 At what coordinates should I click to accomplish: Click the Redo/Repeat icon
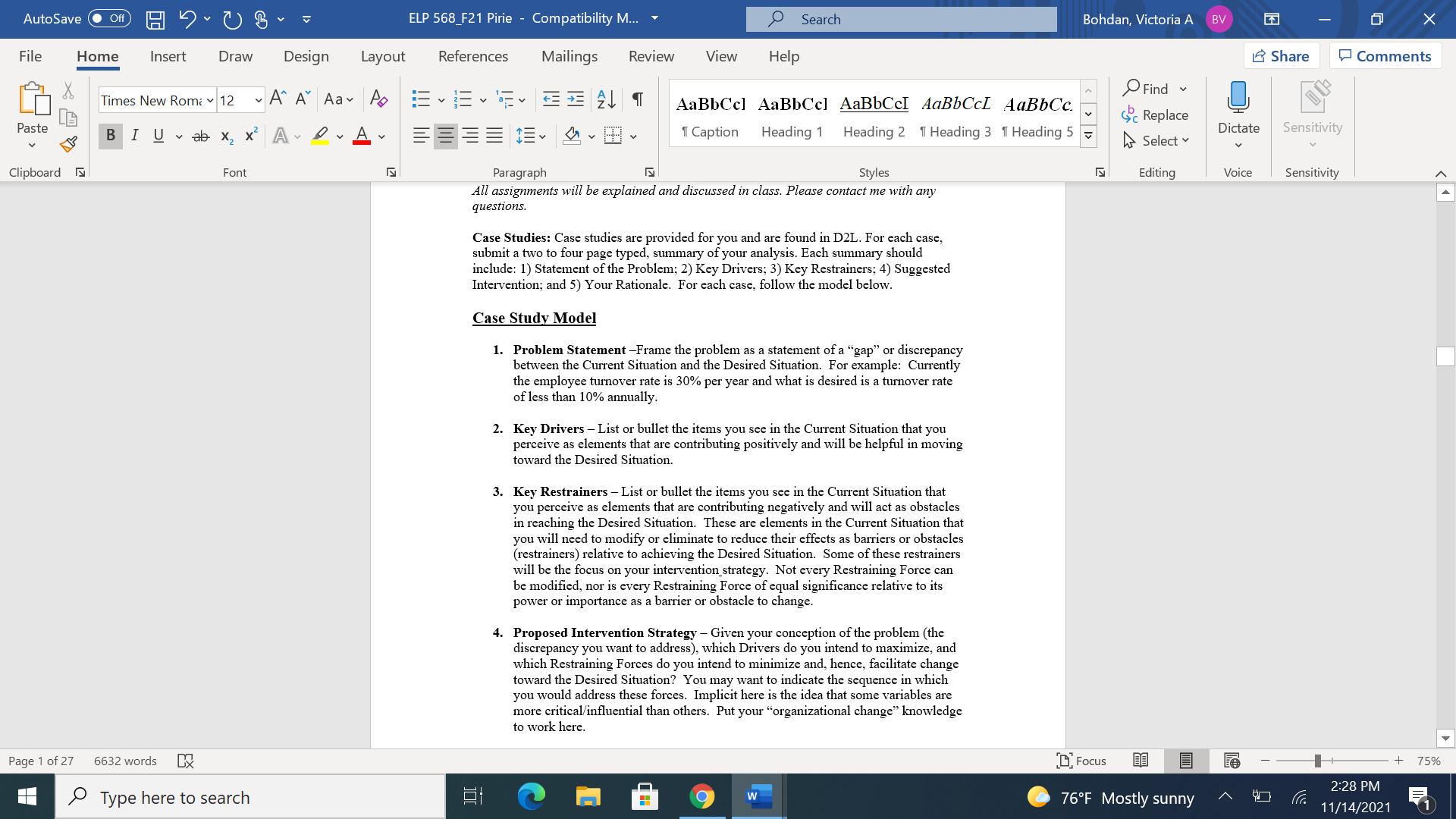click(233, 20)
